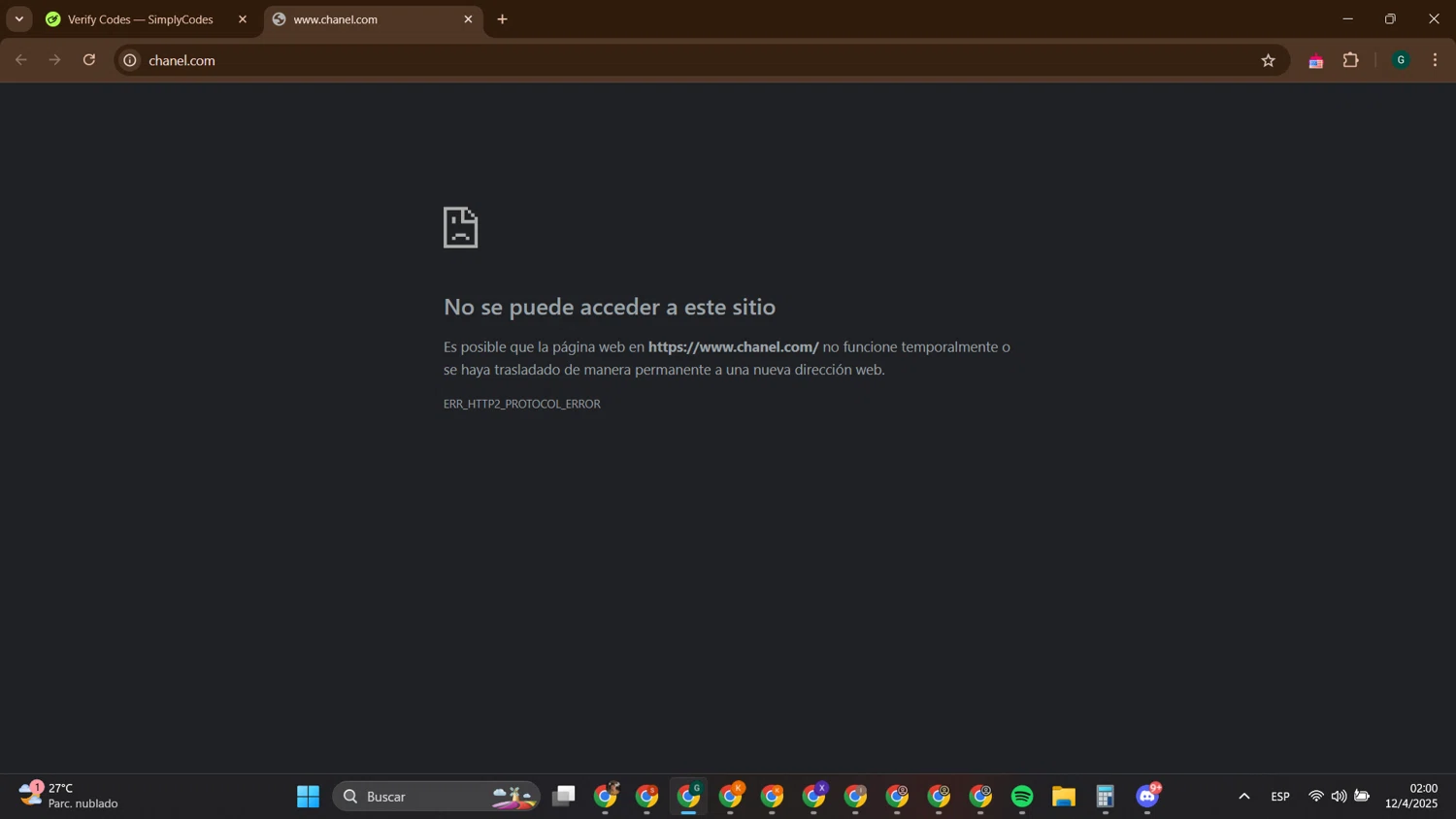The height and width of the screenshot is (819, 1456).
Task: Open Calculator from the taskbar
Action: pos(1106,797)
